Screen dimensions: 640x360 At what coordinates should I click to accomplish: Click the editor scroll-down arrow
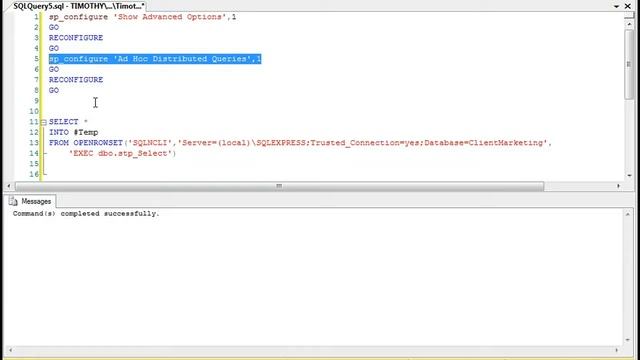629,176
